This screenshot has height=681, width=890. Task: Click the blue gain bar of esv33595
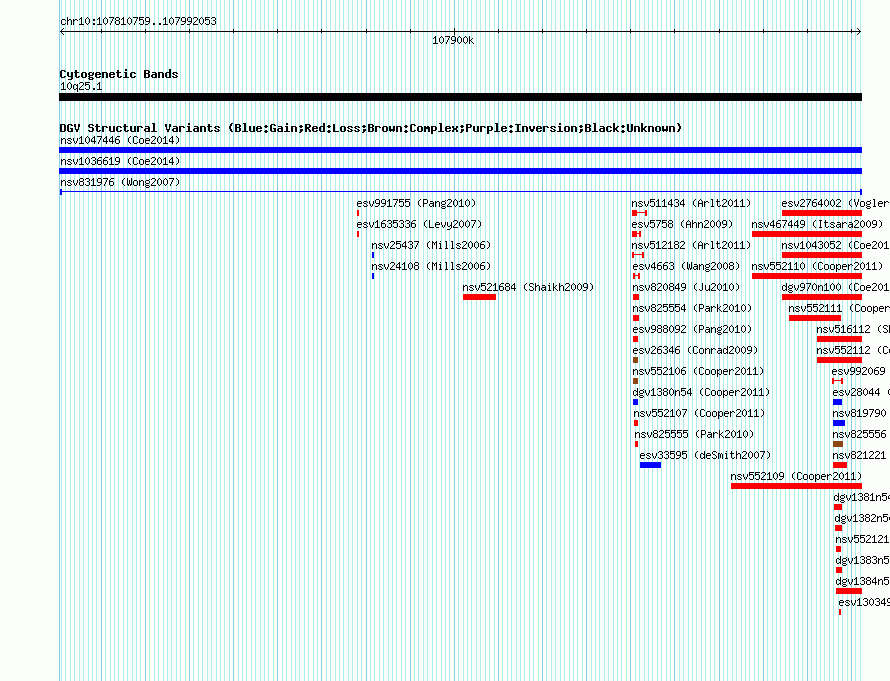pos(650,465)
